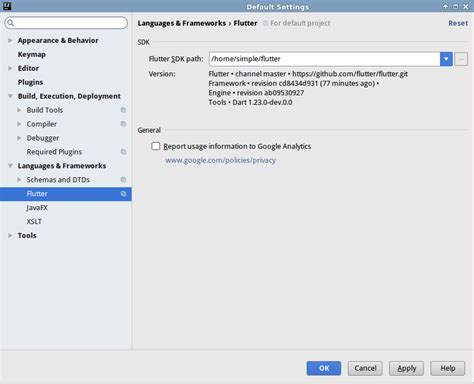Enable Report usage information to Google Analytics
This screenshot has height=384, width=474.
point(156,146)
